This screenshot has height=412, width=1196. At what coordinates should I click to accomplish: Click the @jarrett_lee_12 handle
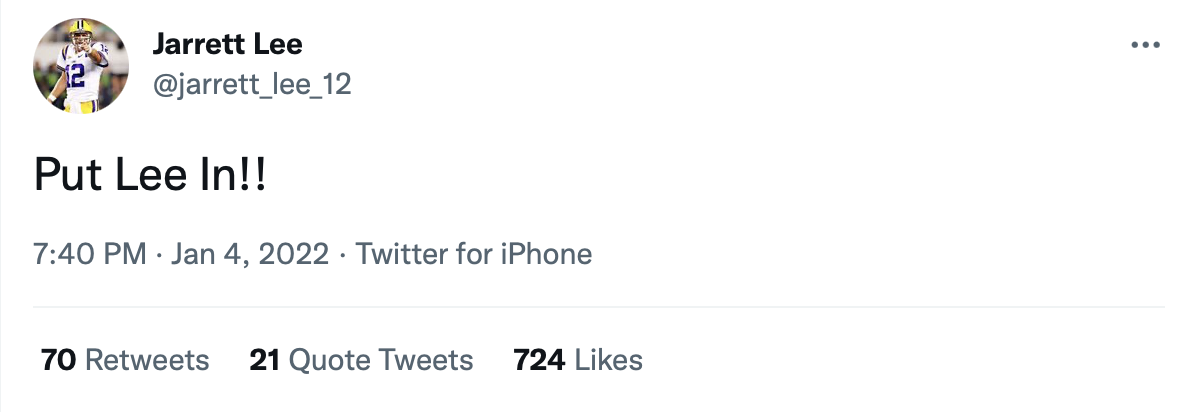[x=251, y=85]
